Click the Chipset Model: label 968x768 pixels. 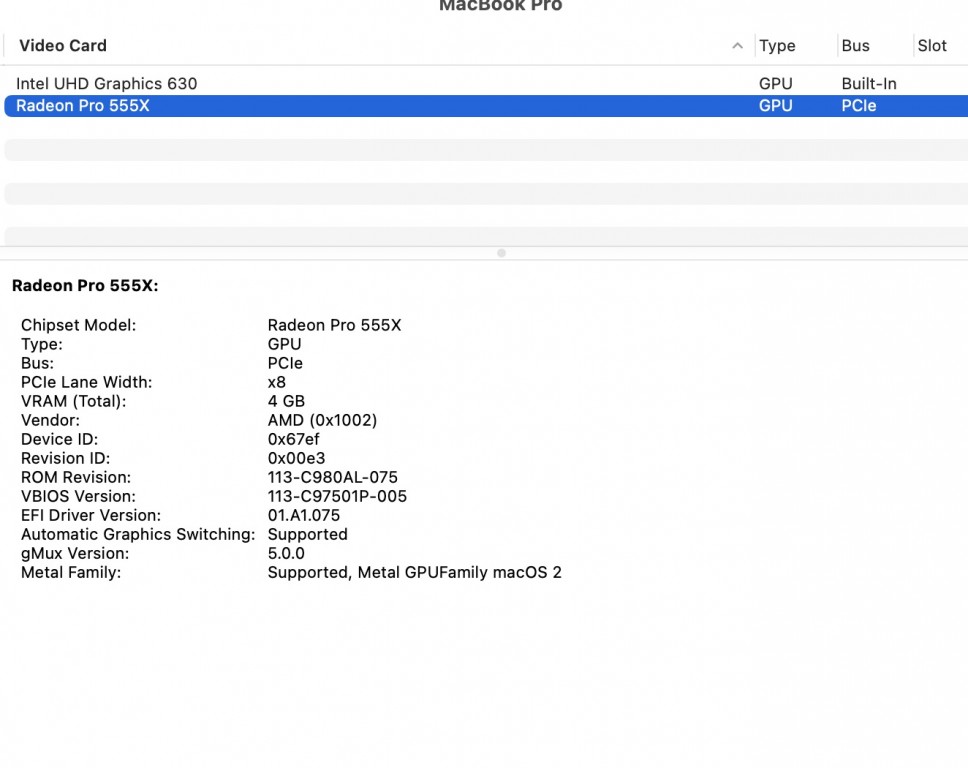pos(78,325)
